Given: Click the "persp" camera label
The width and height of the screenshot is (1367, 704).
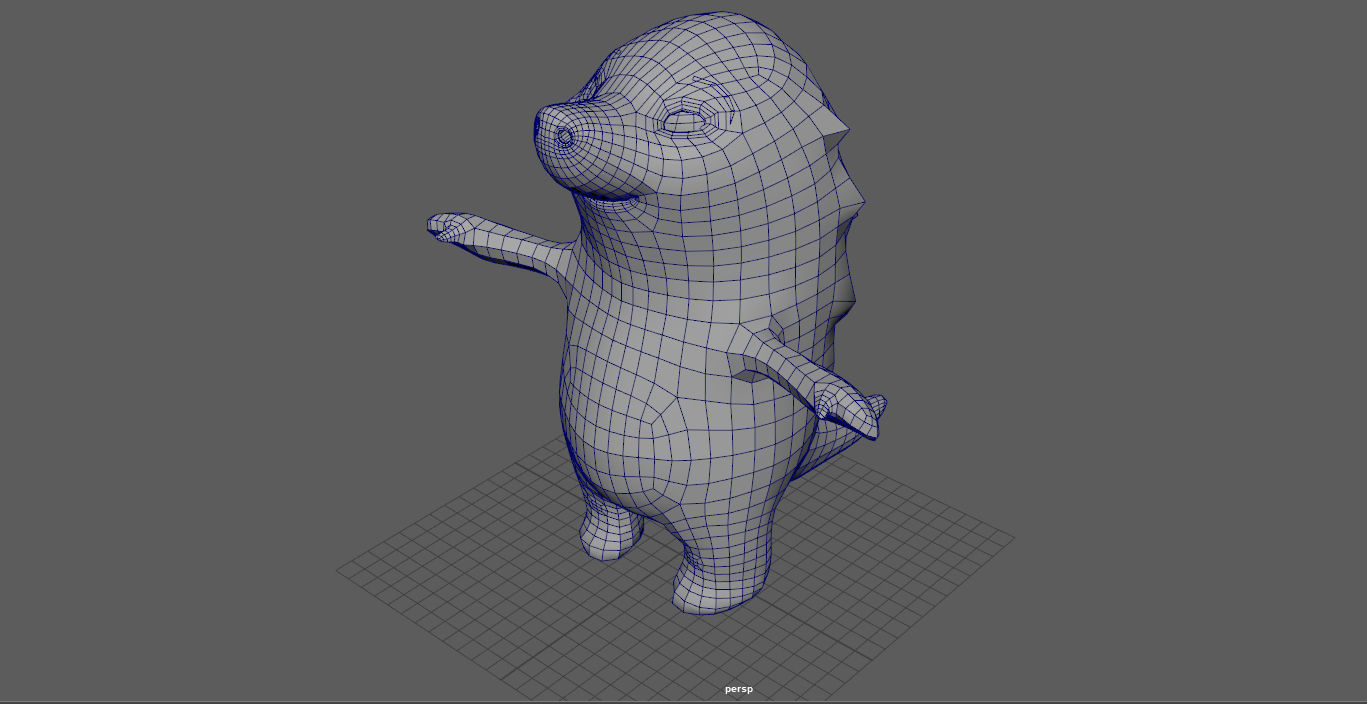Looking at the screenshot, I should pyautogui.click(x=739, y=689).
